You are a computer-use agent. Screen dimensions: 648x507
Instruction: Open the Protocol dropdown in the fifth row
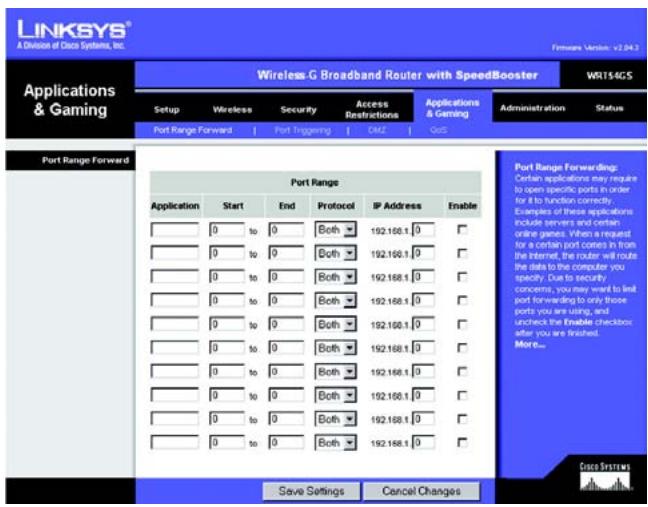click(x=336, y=324)
